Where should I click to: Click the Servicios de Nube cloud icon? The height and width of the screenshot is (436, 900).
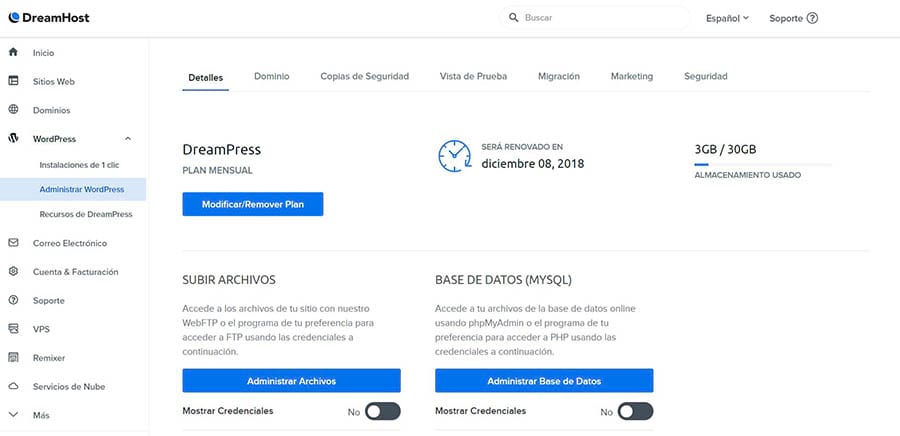click(13, 386)
